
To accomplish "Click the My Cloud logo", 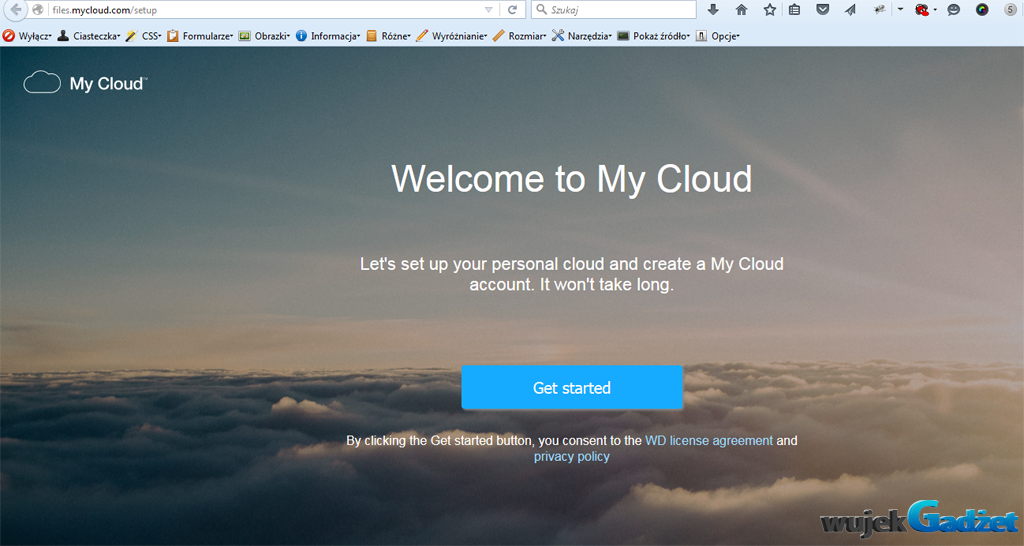I will coord(85,83).
